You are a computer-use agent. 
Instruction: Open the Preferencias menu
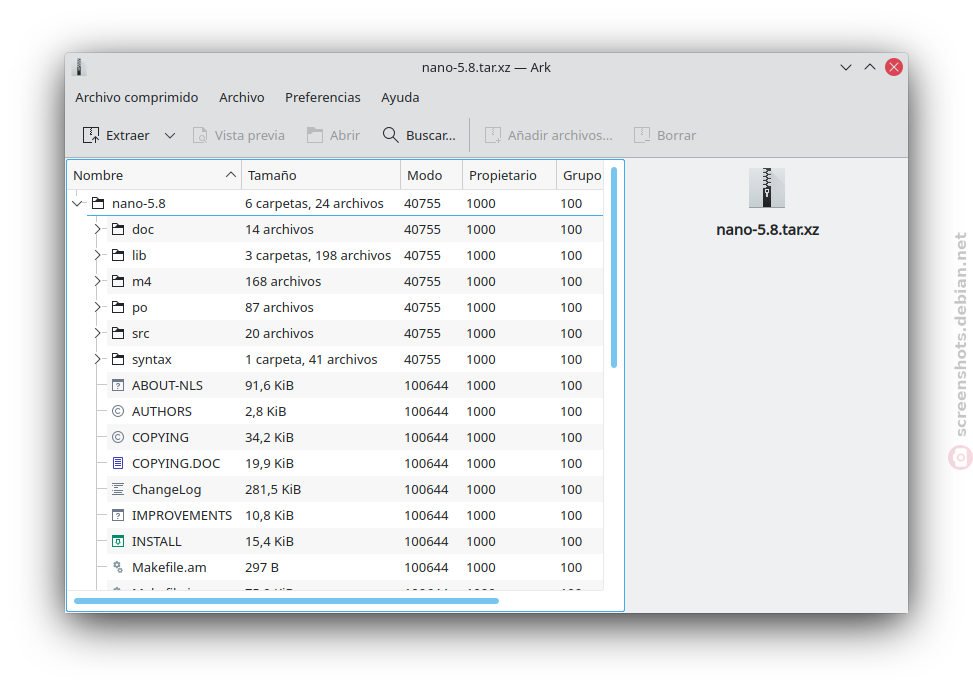pos(323,97)
